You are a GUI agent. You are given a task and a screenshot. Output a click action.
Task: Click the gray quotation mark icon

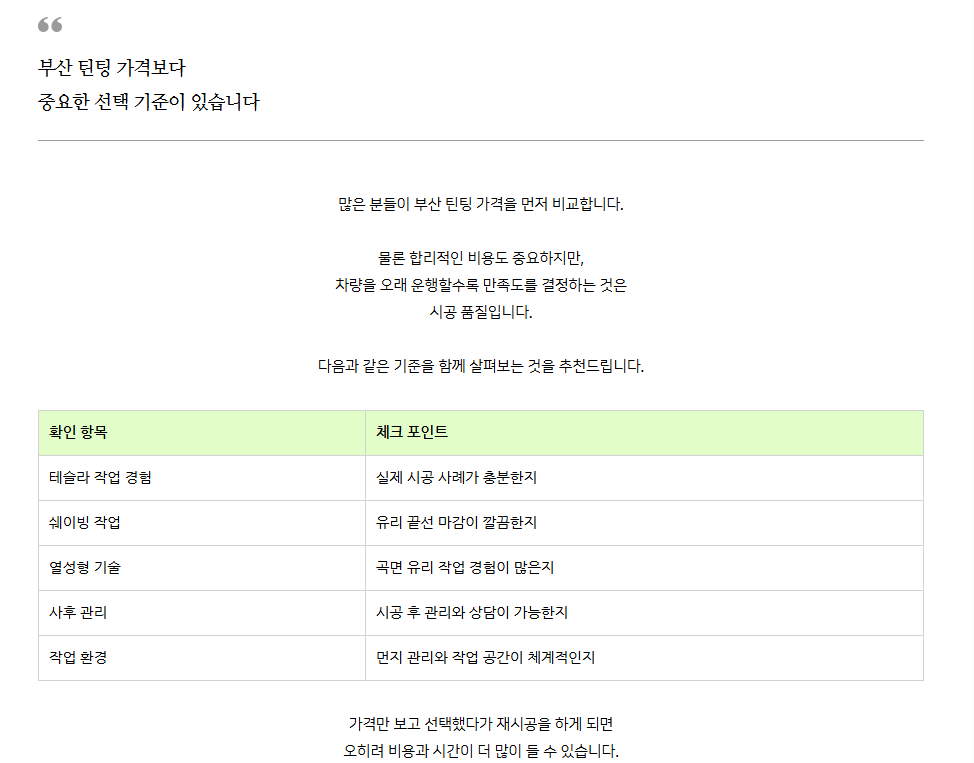tap(50, 25)
